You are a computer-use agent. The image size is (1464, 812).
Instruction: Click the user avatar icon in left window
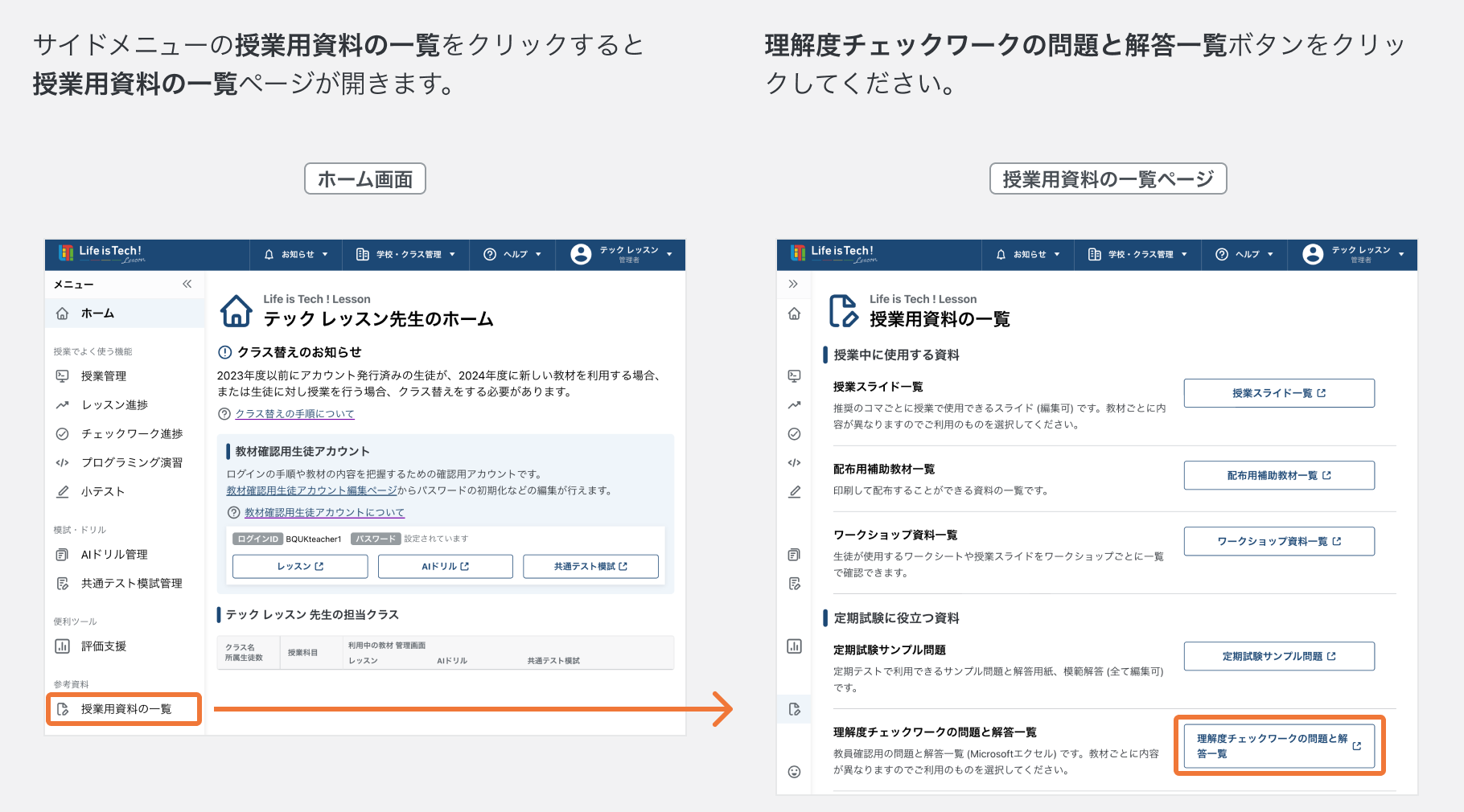pos(581,255)
